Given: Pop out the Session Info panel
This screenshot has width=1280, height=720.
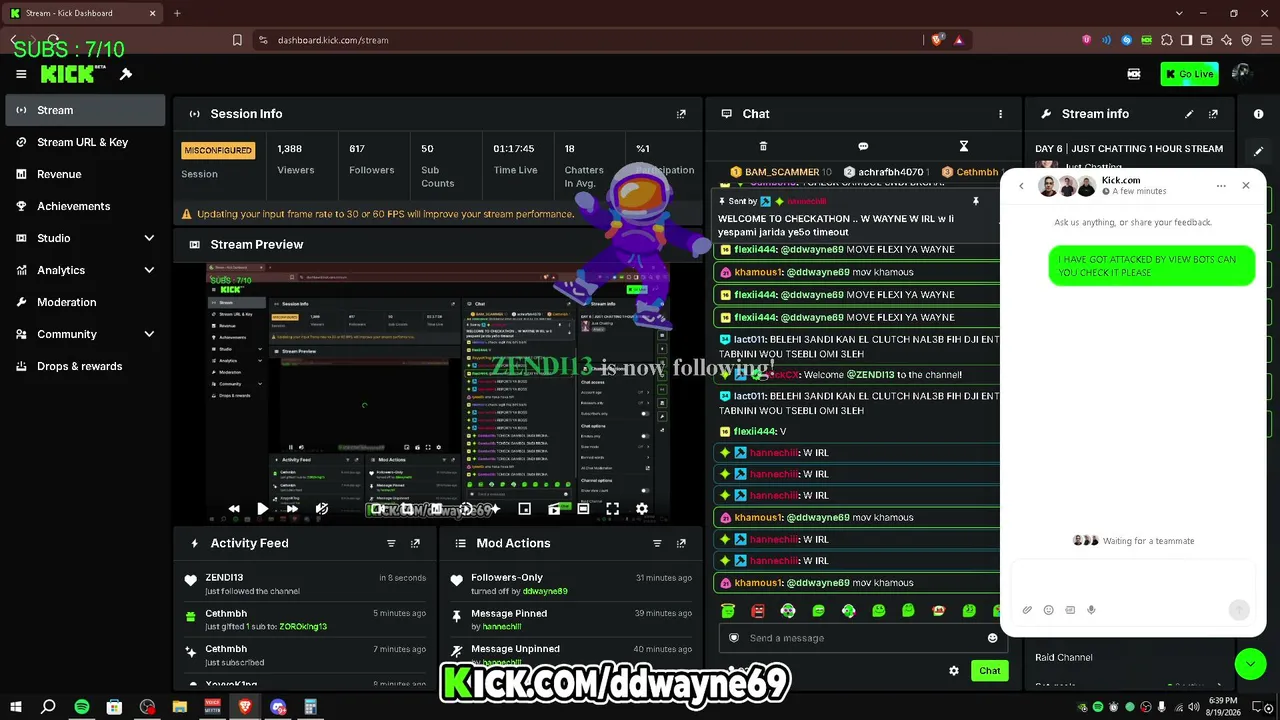Looking at the screenshot, I should (681, 114).
